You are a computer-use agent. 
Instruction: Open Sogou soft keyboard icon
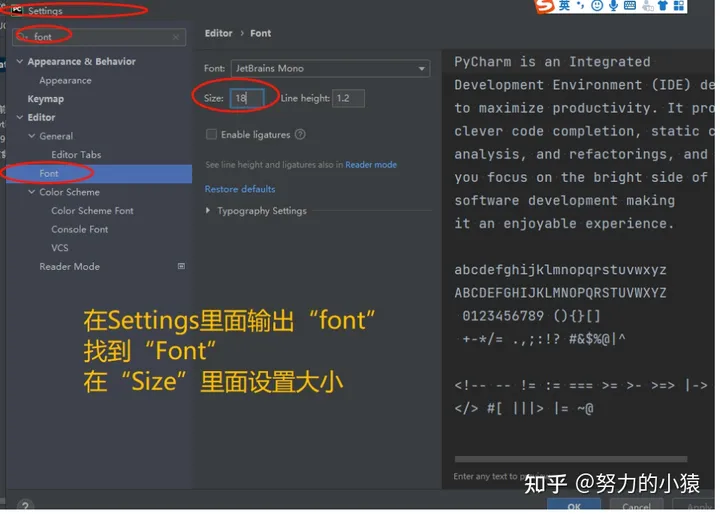tap(630, 6)
